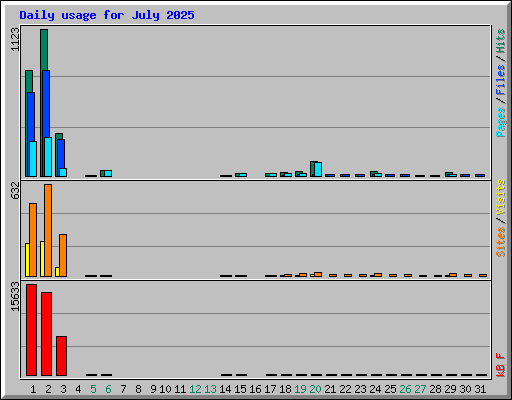Viewport: 512px width, 400px height.
Task: Select the red KB bar for day 1
Action: point(32,330)
